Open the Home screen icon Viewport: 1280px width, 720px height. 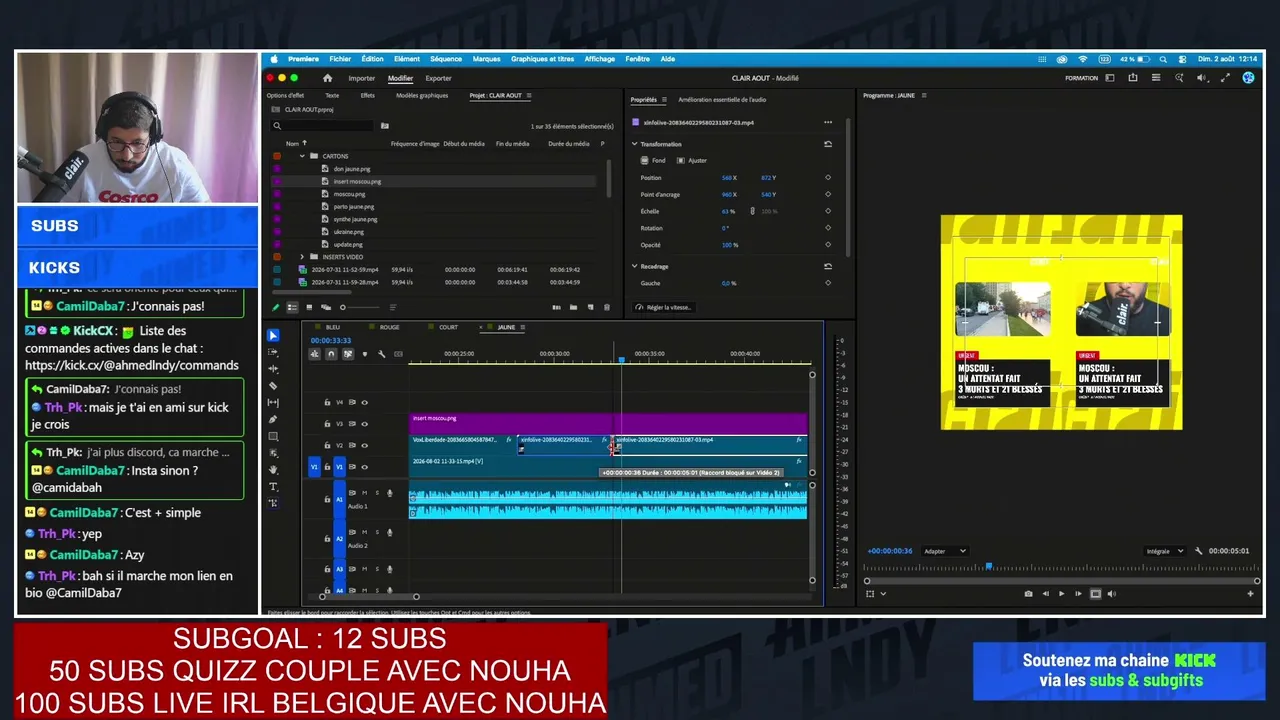coord(327,78)
